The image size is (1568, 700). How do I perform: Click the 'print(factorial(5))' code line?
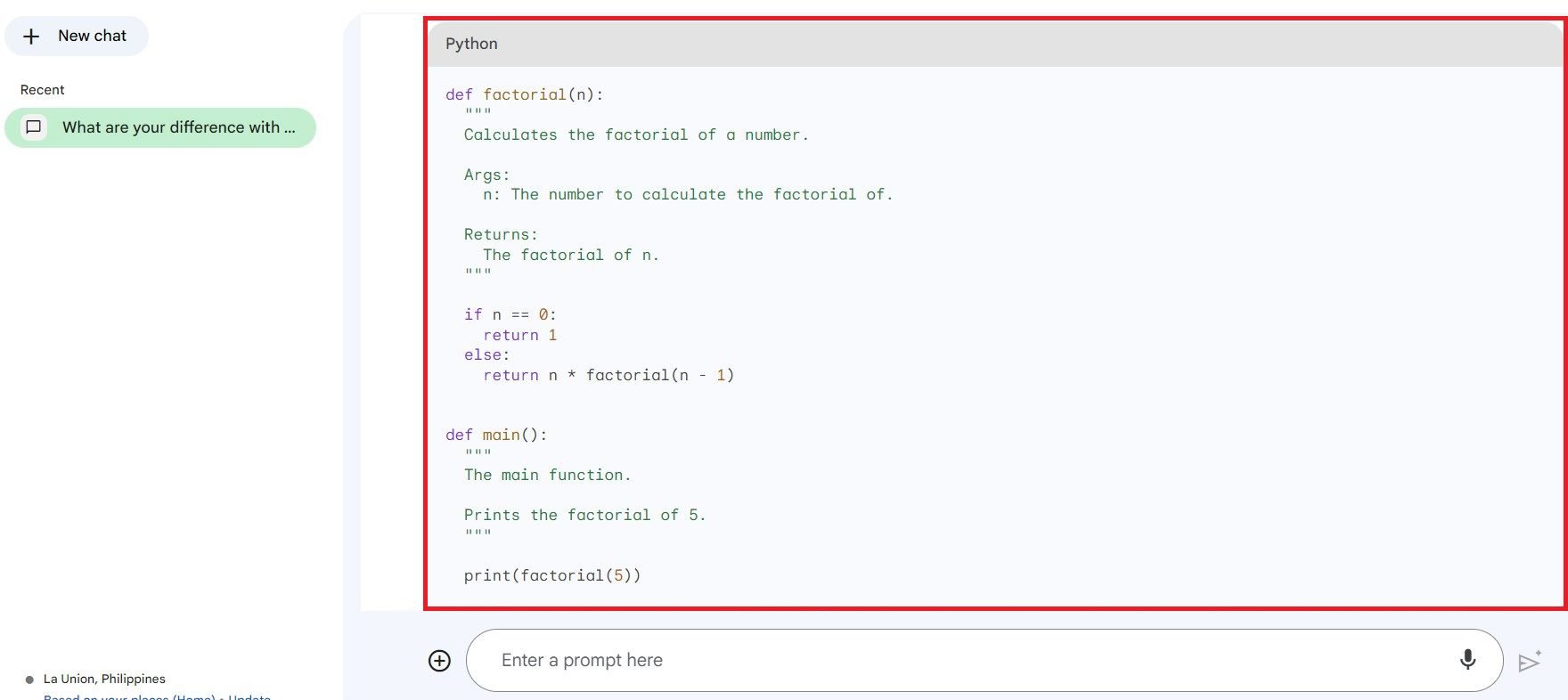[552, 575]
